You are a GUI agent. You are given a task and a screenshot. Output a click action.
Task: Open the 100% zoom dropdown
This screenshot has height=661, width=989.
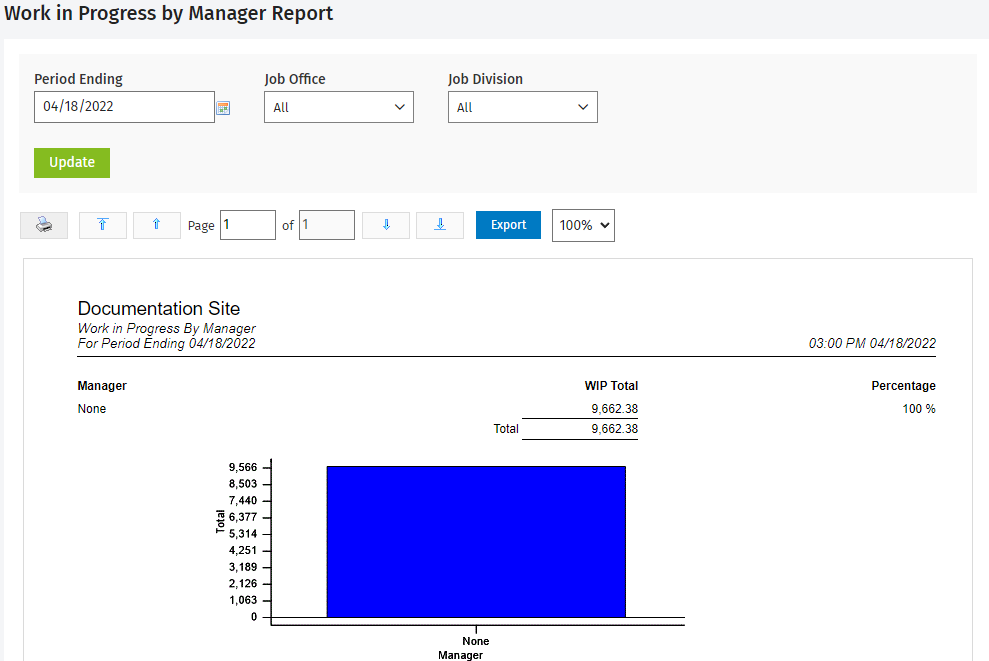point(583,225)
